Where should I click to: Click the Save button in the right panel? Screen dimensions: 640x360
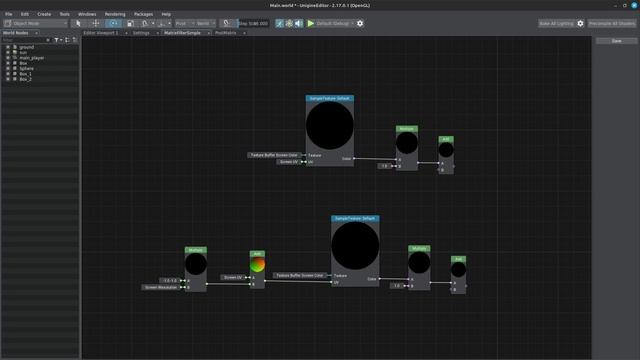tap(616, 41)
